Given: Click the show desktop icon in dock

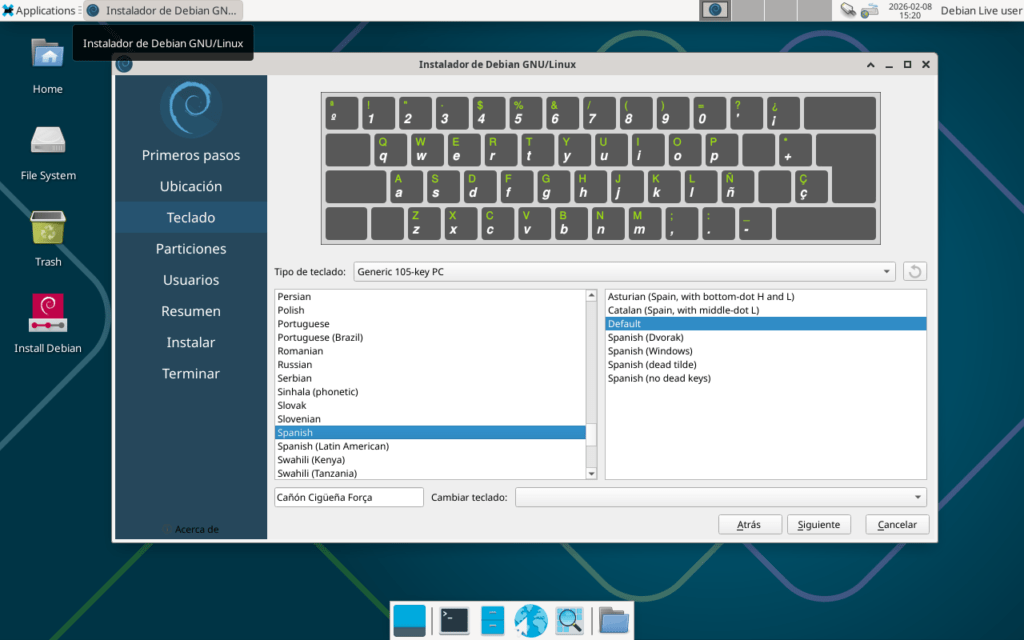Looking at the screenshot, I should click(x=409, y=620).
